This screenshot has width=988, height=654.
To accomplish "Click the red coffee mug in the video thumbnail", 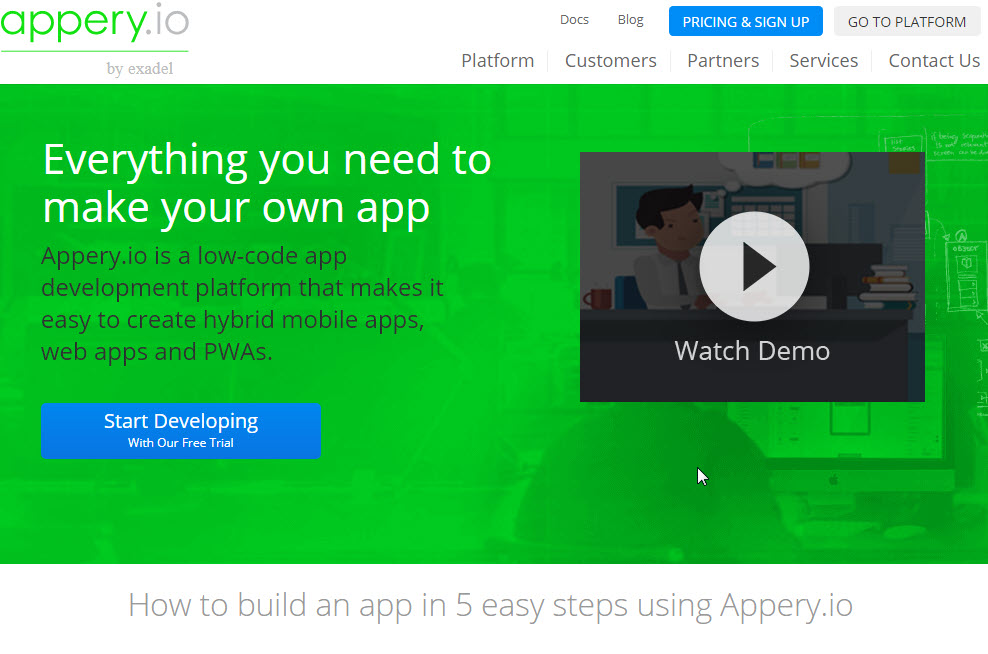I will [598, 299].
